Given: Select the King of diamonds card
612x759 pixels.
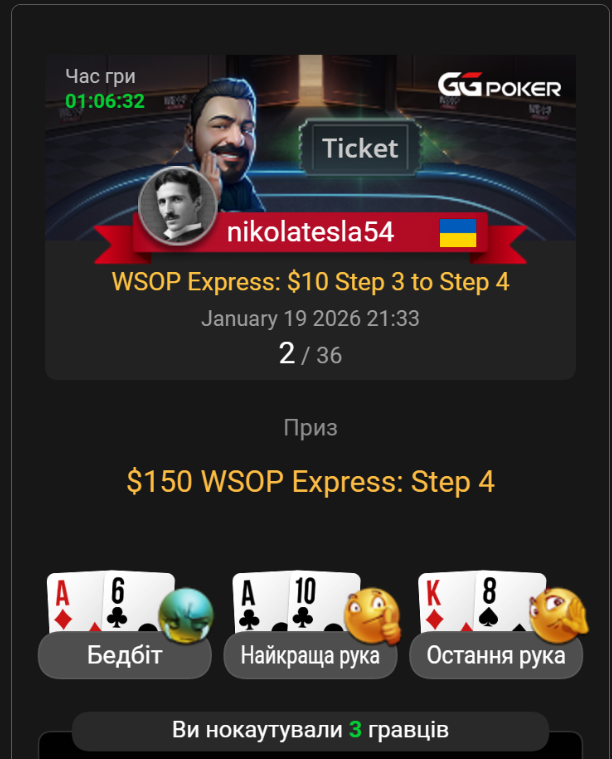Looking at the screenshot, I should click(444, 603).
